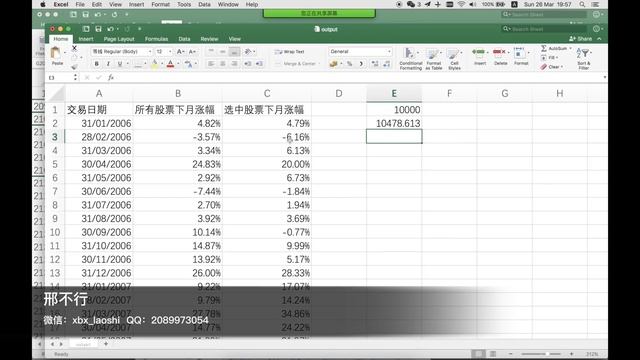This screenshot has width=640, height=360.
Task: Center cell text horizontally
Action: click(x=223, y=64)
